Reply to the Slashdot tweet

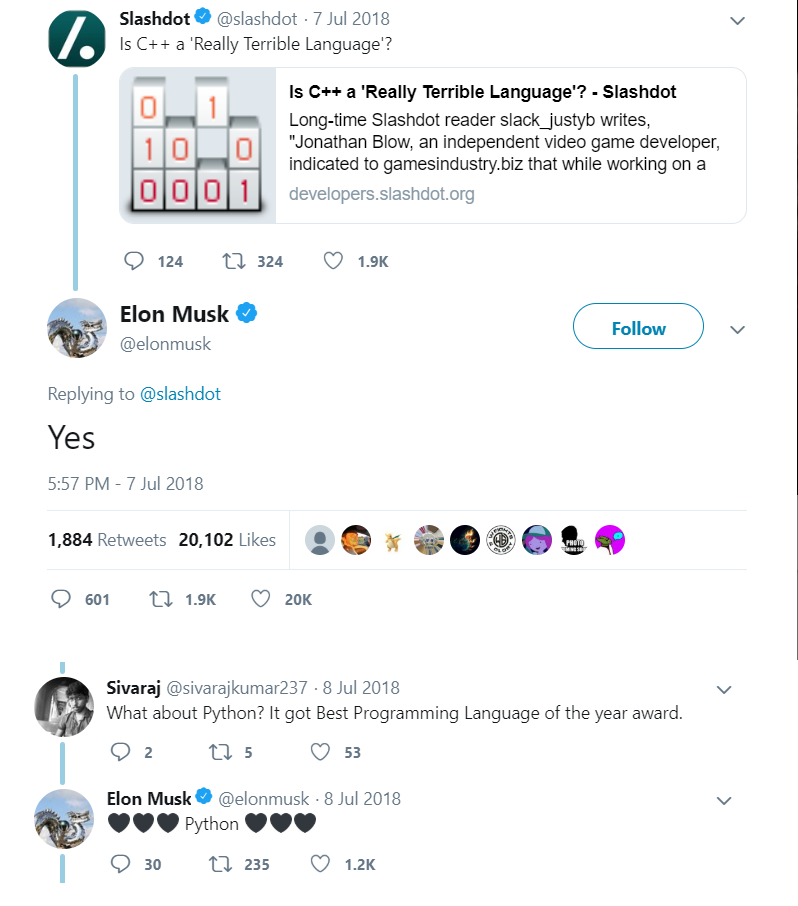tap(135, 261)
